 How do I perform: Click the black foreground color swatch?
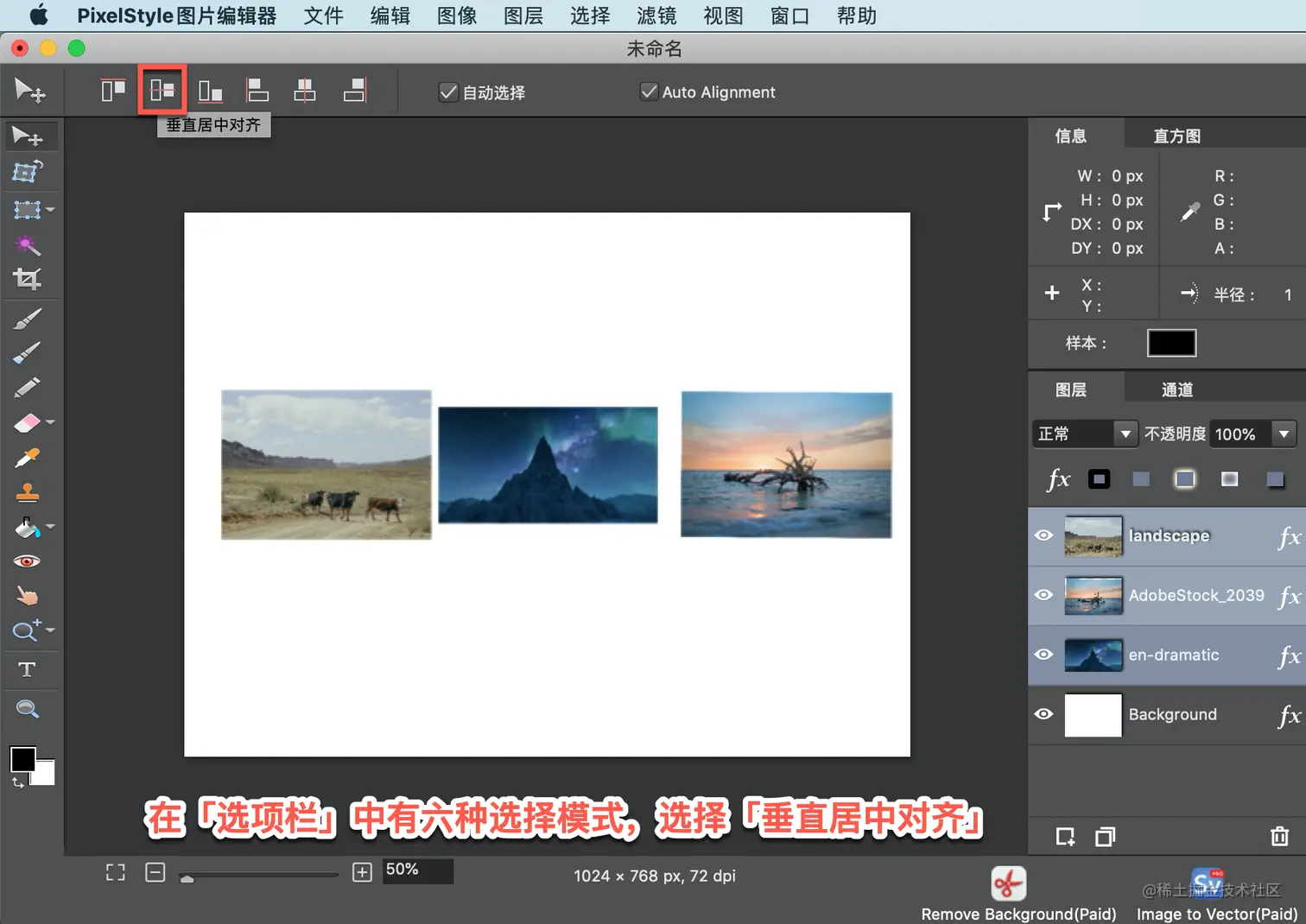22,759
